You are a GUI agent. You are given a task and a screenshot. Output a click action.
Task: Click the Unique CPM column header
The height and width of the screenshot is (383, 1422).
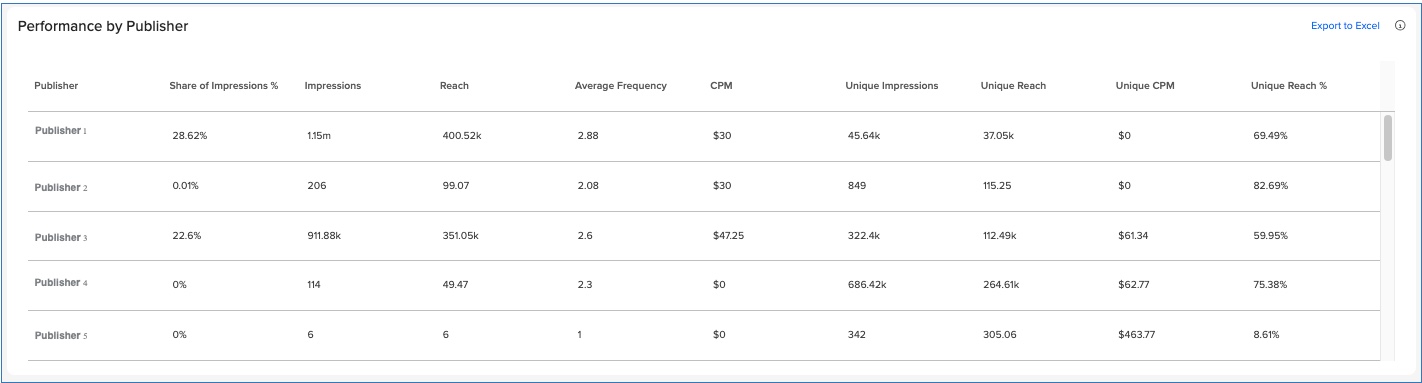(x=1145, y=86)
